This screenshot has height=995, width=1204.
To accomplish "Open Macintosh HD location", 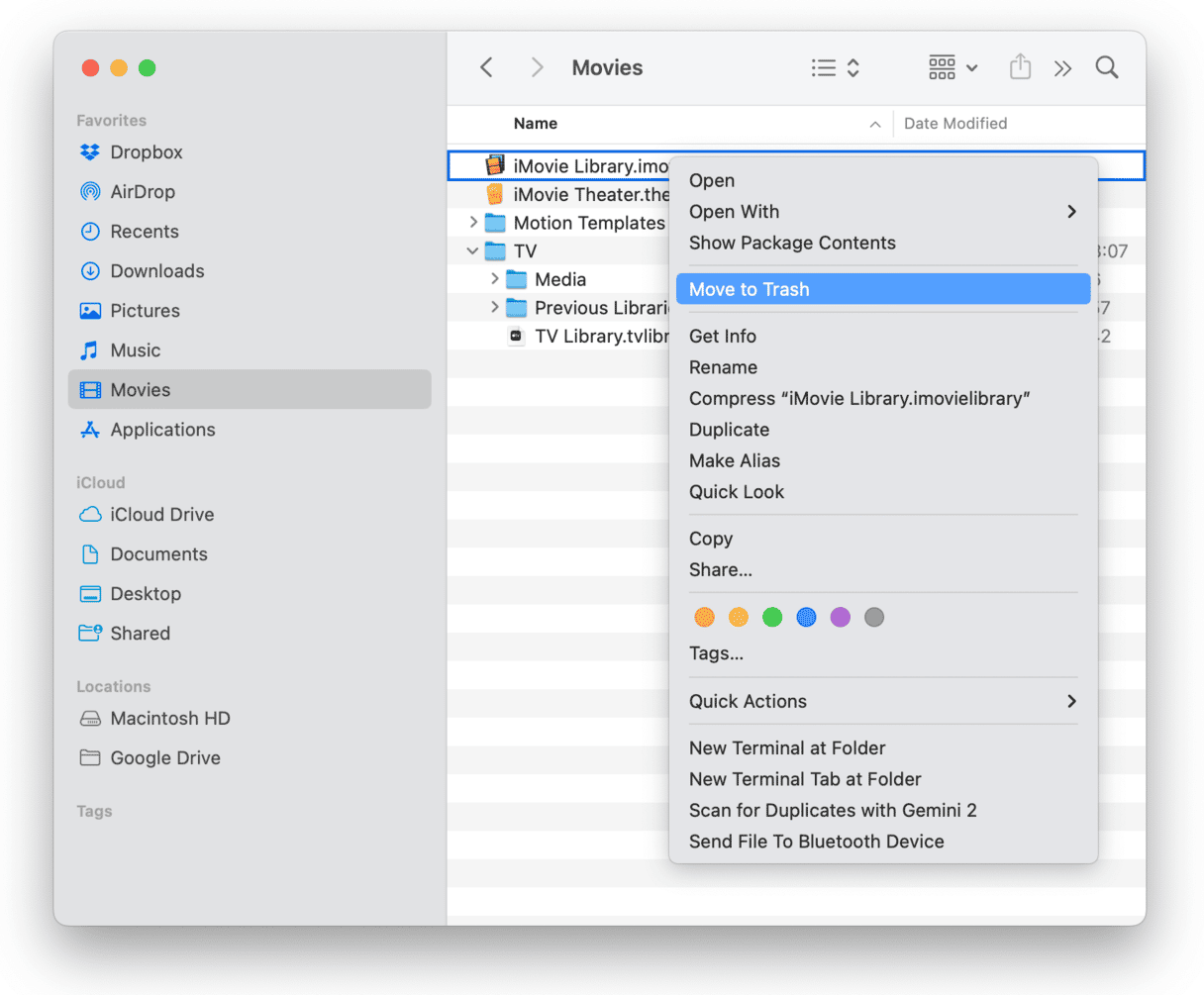I will (169, 719).
